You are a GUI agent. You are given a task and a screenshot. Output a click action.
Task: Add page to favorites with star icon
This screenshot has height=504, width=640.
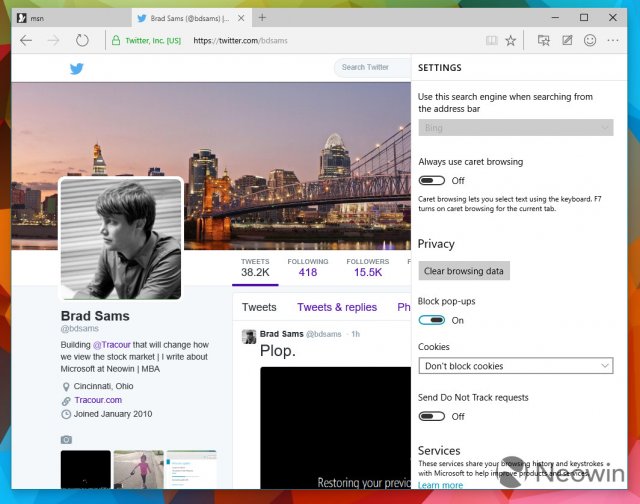click(x=511, y=40)
